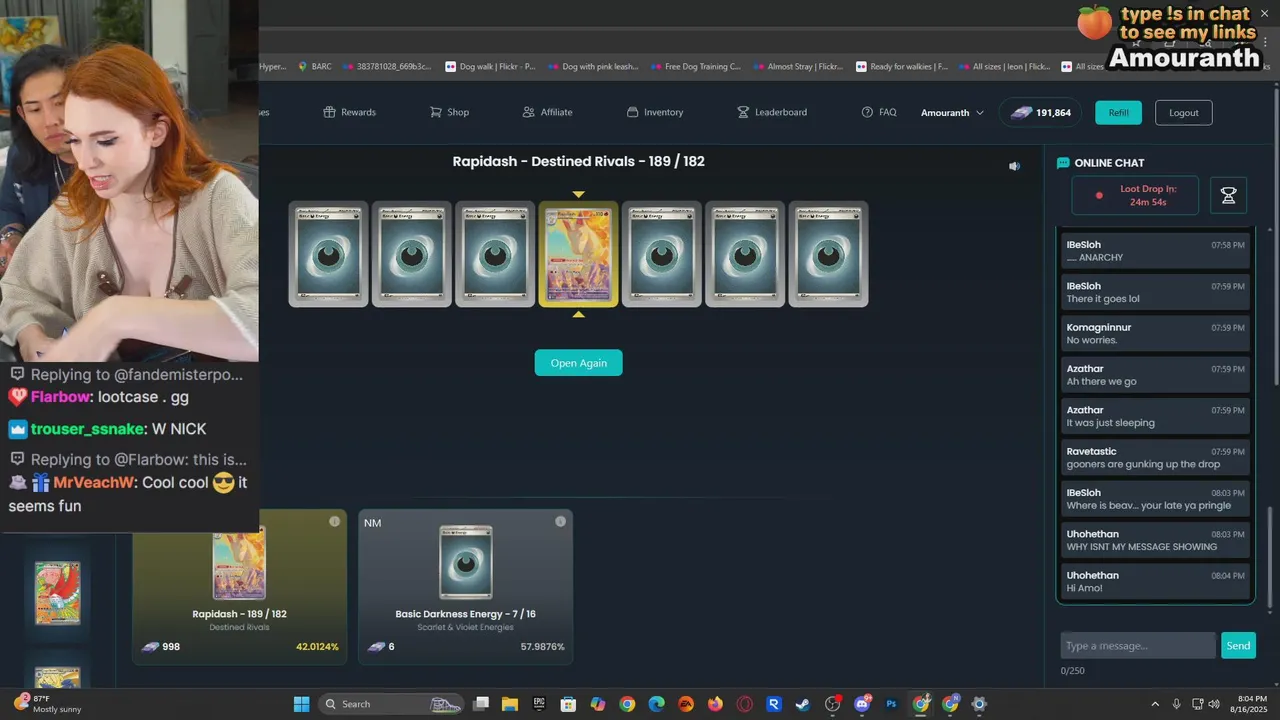
Task: Open the Ready for walkies bookmark
Action: pyautogui.click(x=901, y=67)
